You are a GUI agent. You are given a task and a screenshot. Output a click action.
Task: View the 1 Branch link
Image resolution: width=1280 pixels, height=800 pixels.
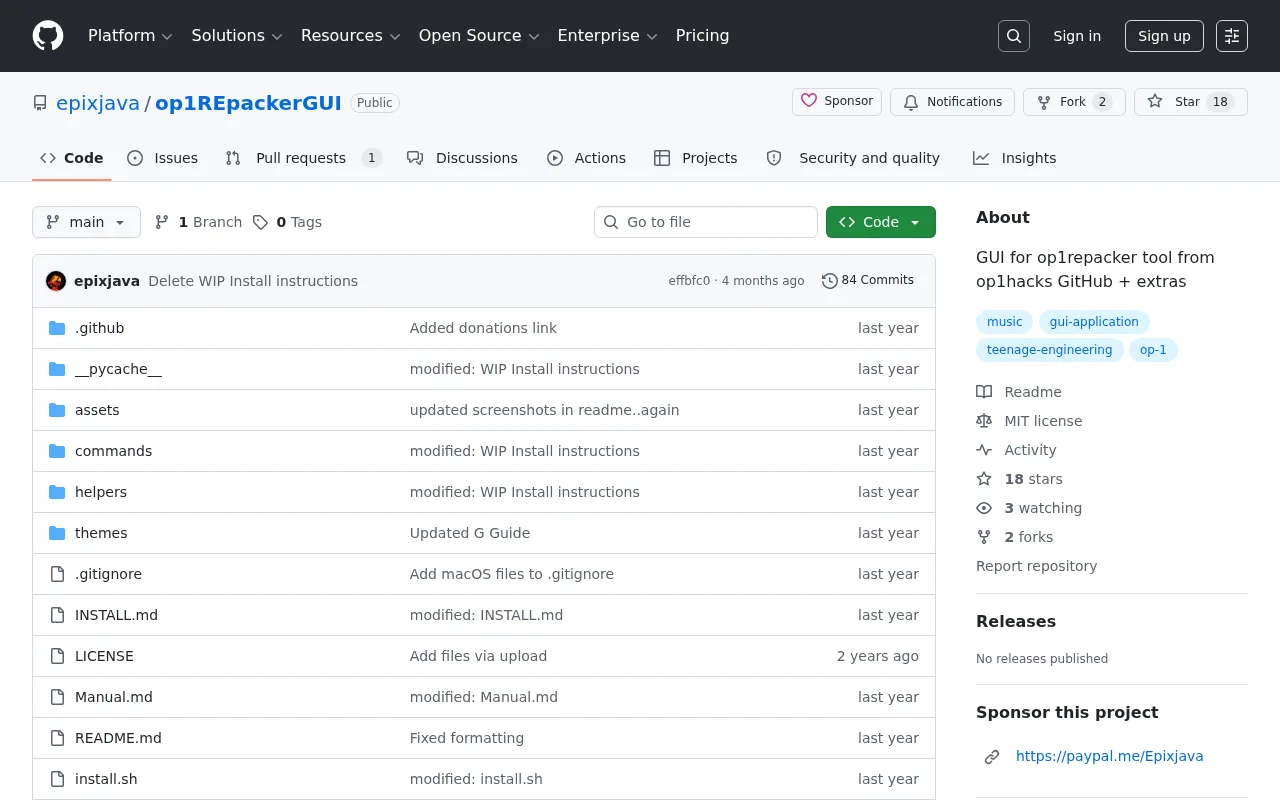[x=199, y=222]
